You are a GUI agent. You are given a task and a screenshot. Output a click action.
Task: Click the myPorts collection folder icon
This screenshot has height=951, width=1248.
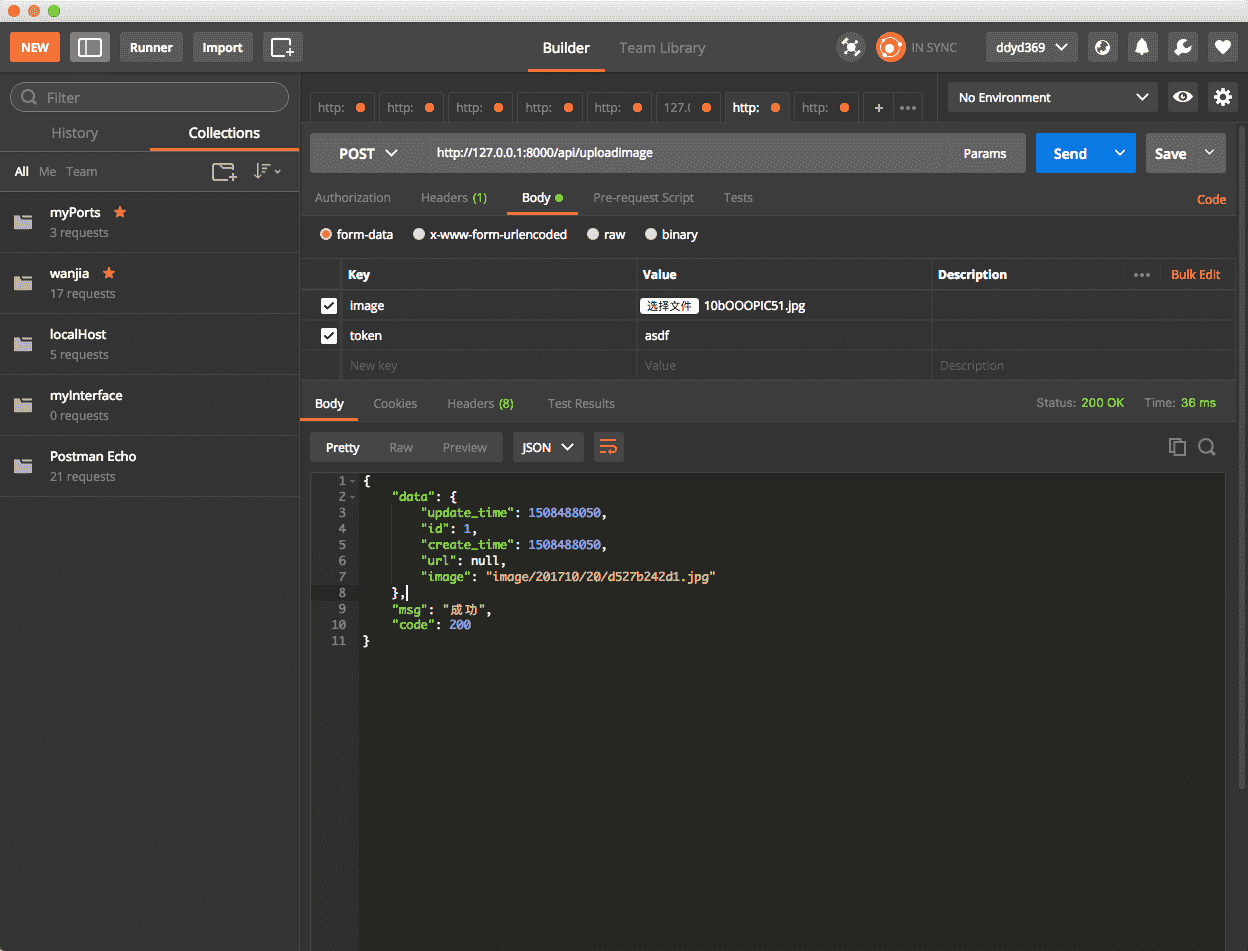[x=23, y=222]
